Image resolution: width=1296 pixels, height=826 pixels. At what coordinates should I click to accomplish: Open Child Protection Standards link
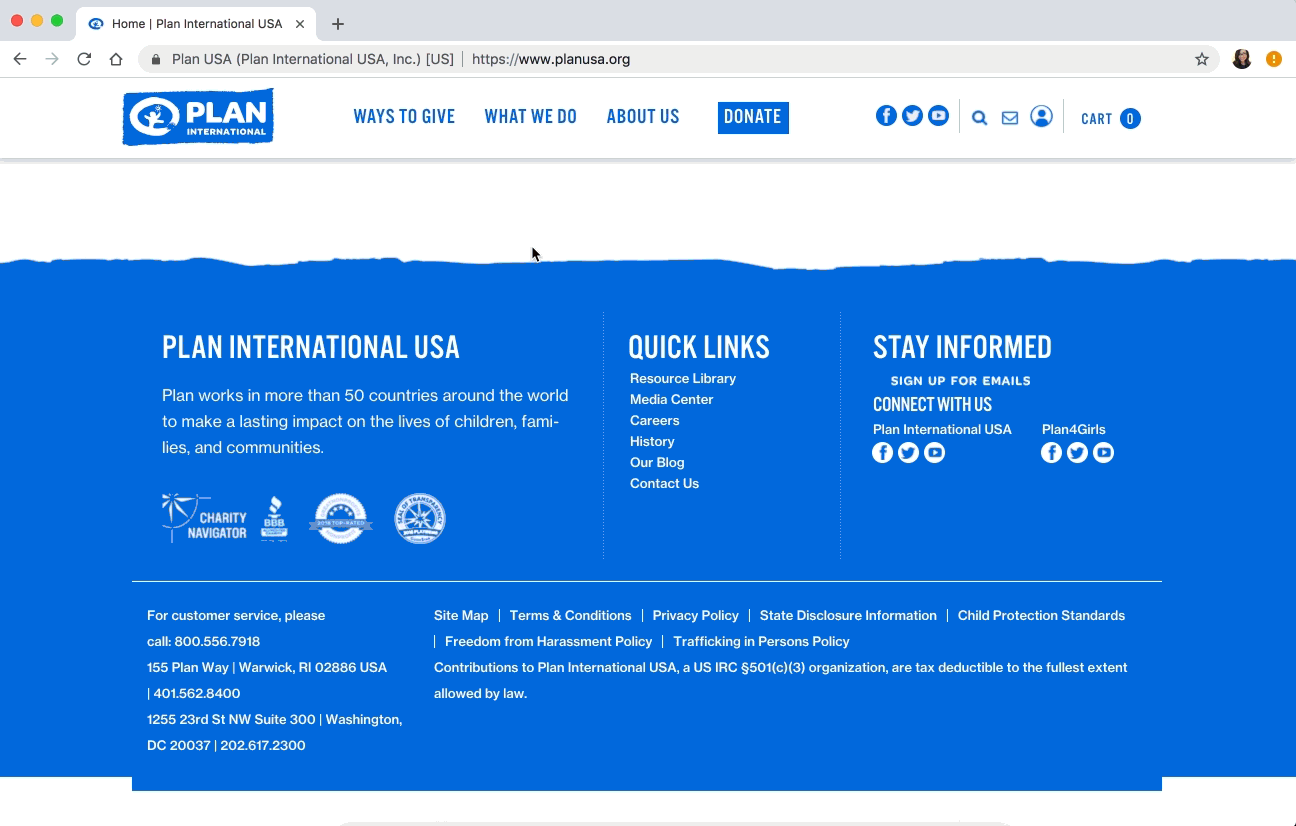(1041, 615)
